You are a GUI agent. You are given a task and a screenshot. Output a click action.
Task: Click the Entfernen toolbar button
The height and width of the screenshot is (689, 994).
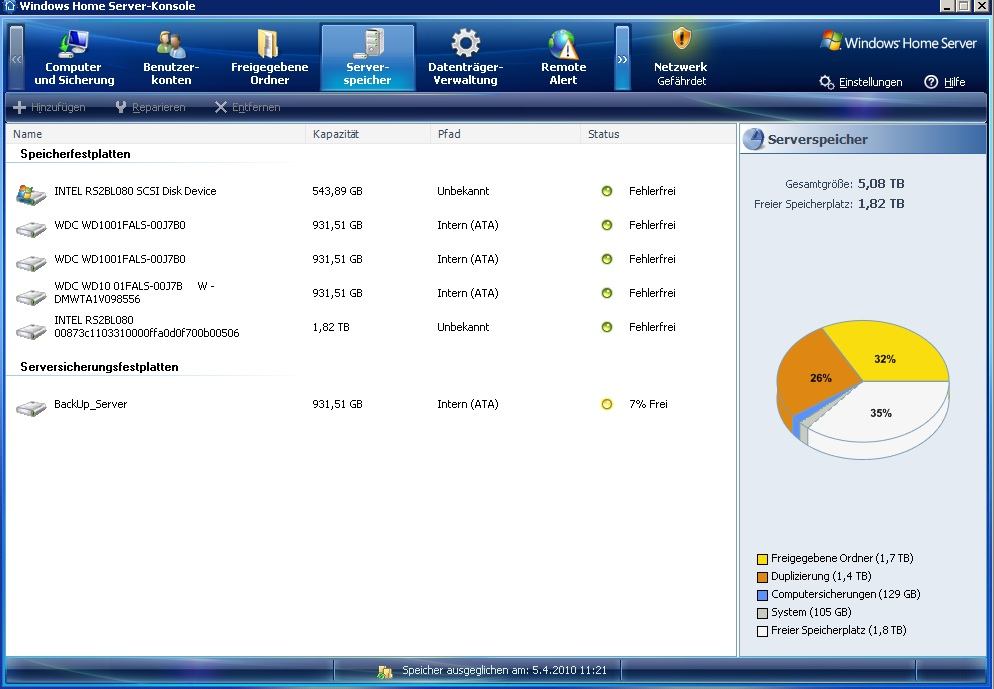[247, 107]
